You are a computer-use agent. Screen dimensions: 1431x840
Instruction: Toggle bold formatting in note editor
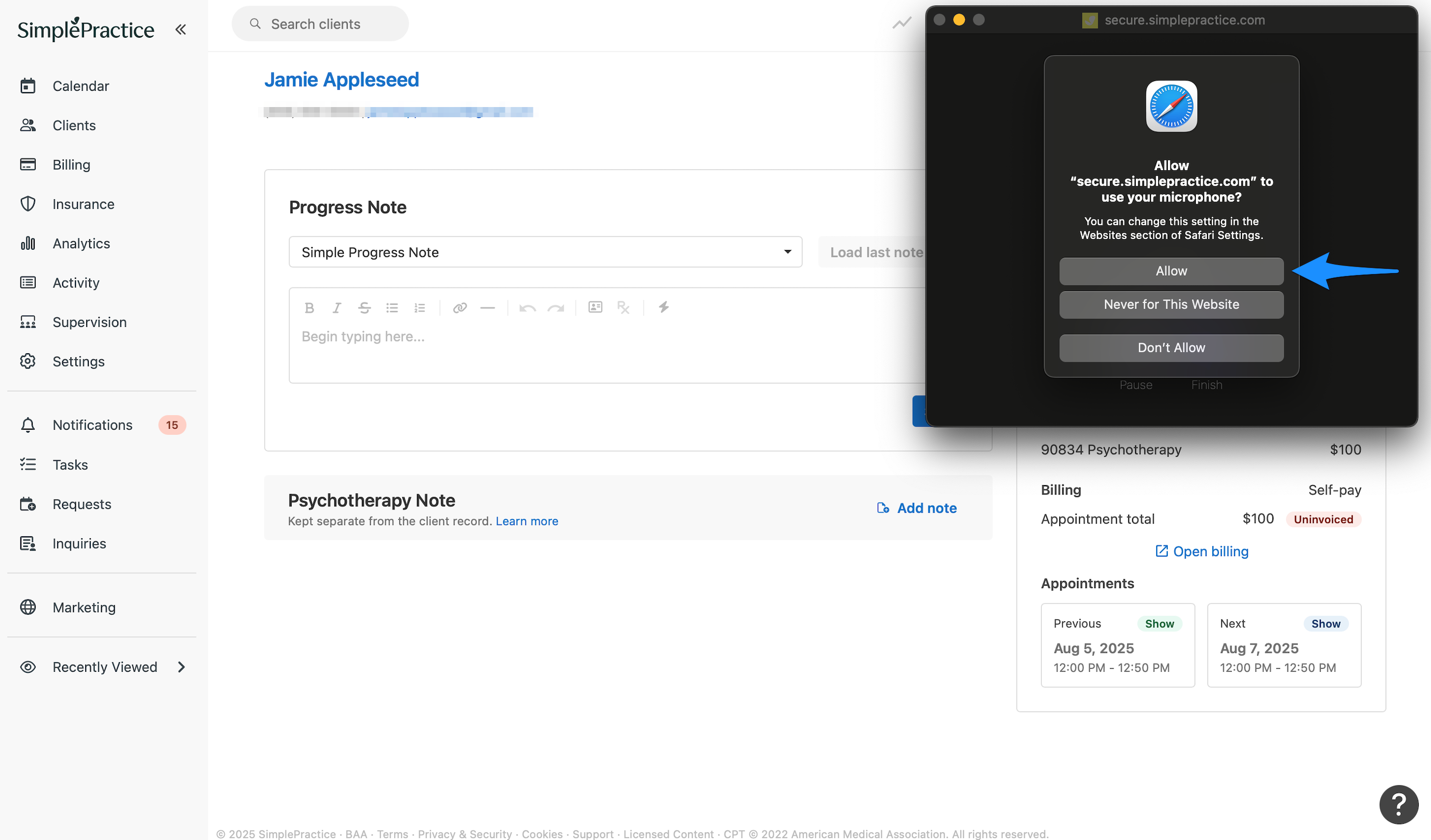pyautogui.click(x=309, y=308)
